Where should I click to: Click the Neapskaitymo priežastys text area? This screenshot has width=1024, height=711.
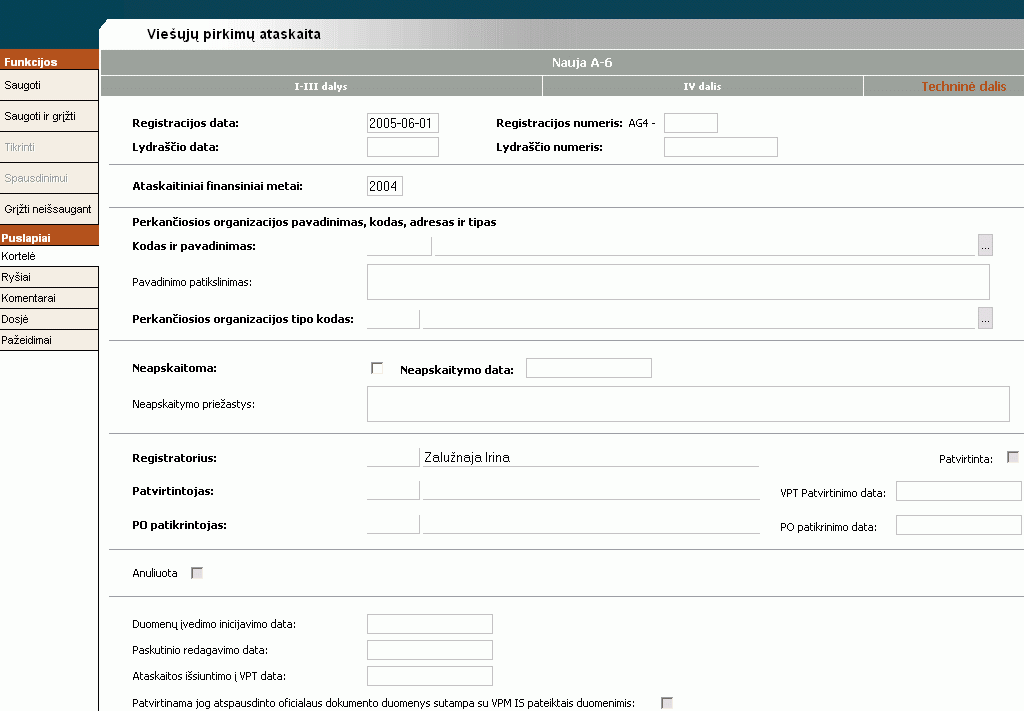click(x=688, y=404)
